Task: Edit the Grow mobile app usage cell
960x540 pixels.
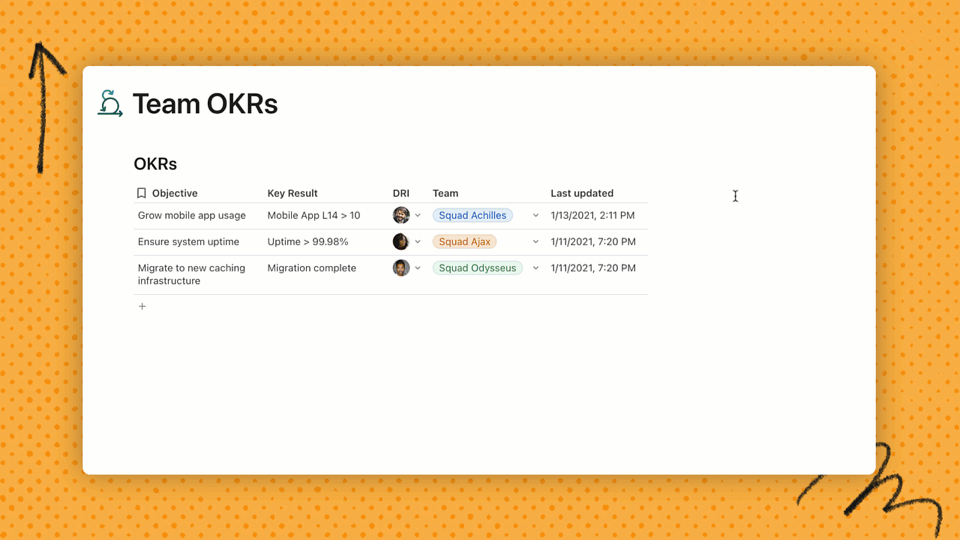Action: [x=192, y=215]
